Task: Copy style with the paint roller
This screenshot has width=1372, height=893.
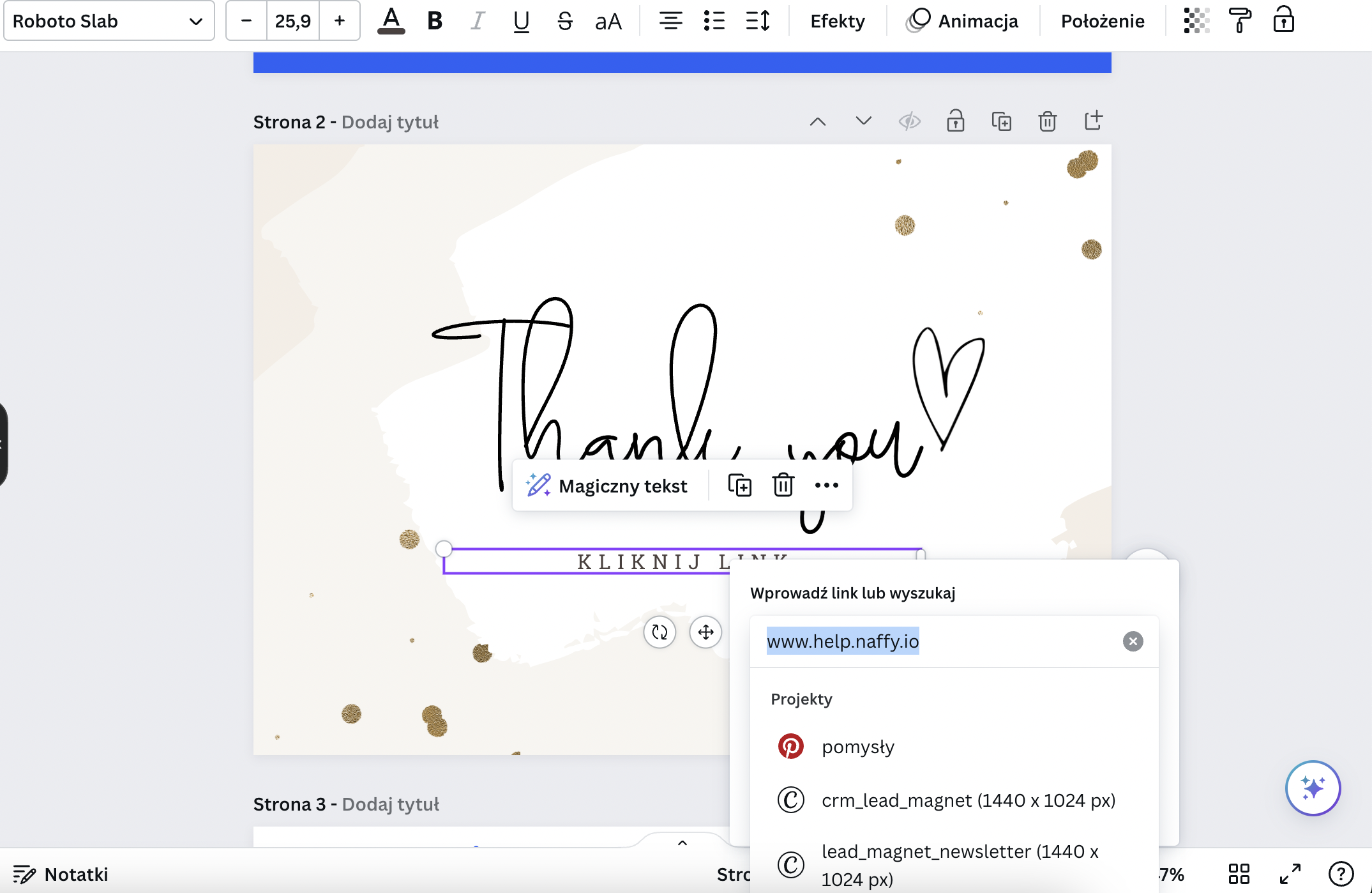Action: point(1240,21)
